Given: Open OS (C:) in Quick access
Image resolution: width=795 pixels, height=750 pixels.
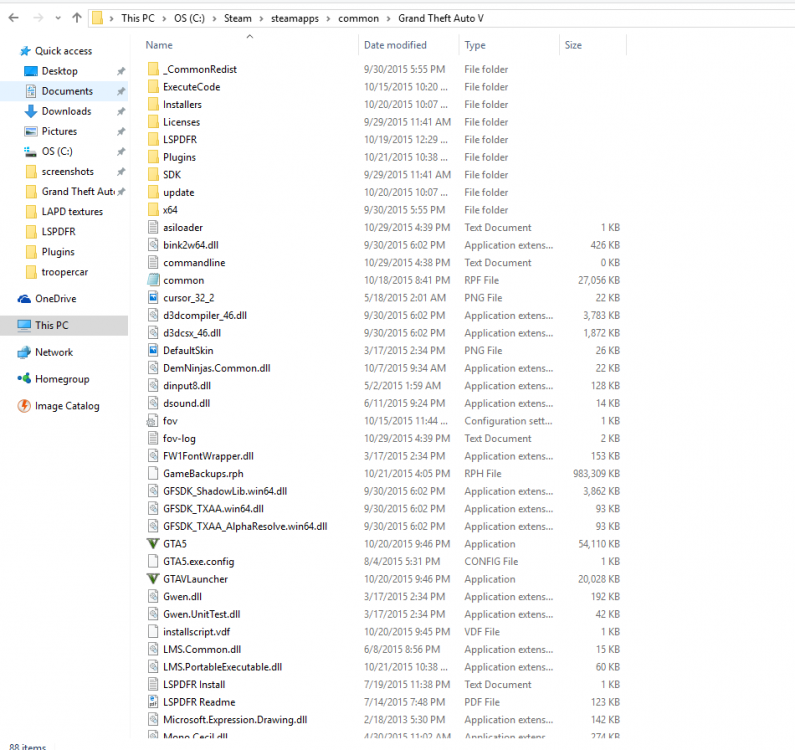Looking at the screenshot, I should tap(57, 152).
